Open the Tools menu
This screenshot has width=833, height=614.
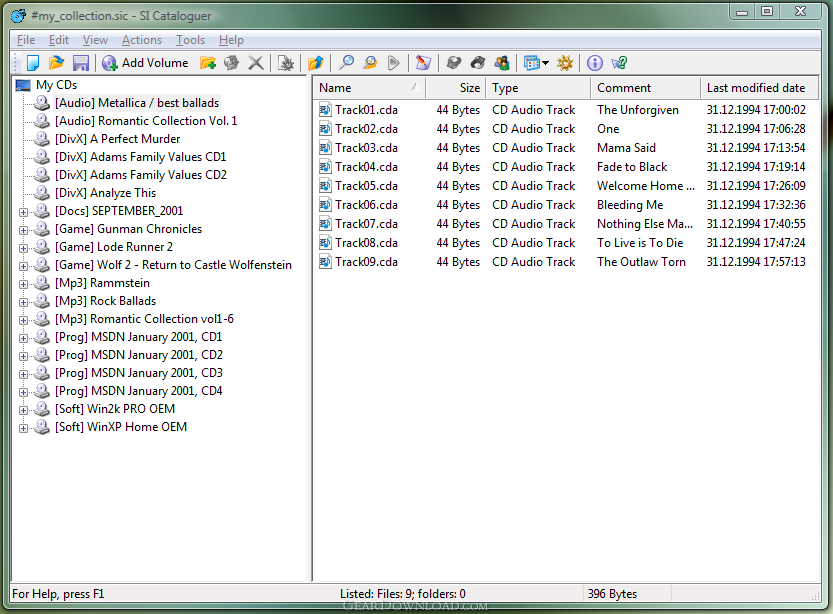pos(190,40)
